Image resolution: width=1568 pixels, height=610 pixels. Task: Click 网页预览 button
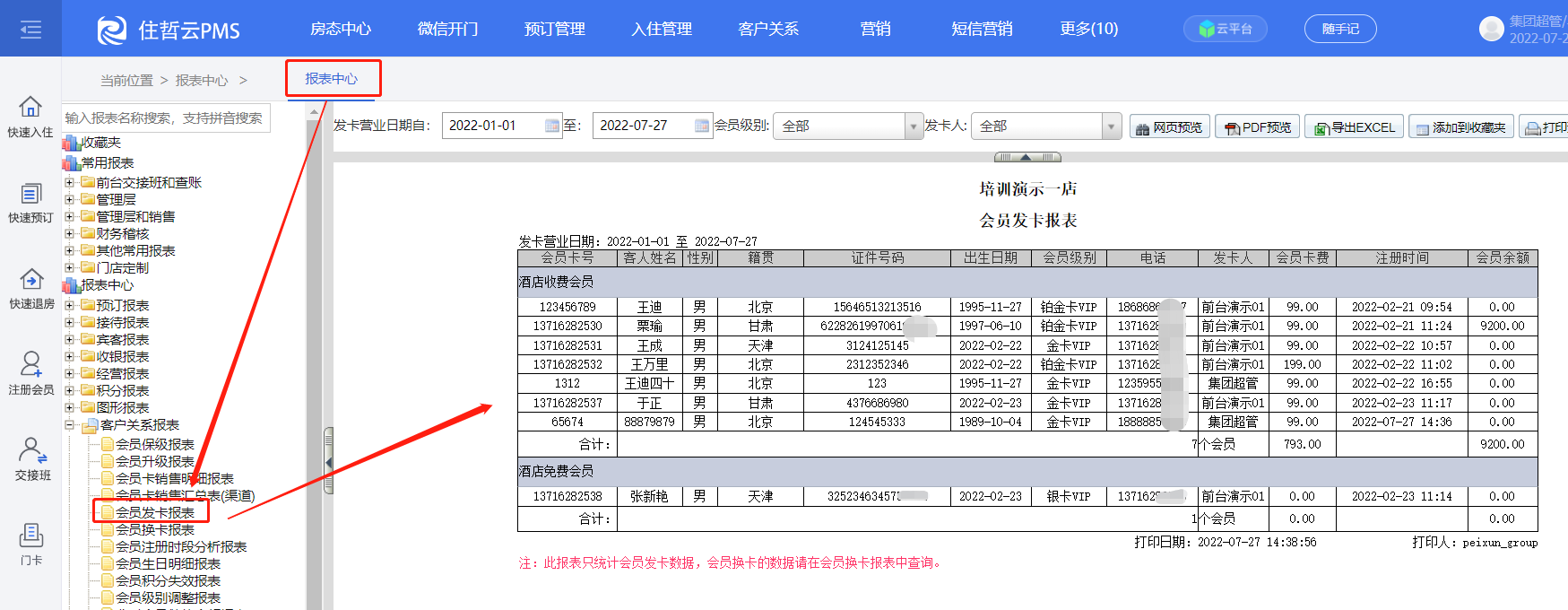tap(1169, 127)
